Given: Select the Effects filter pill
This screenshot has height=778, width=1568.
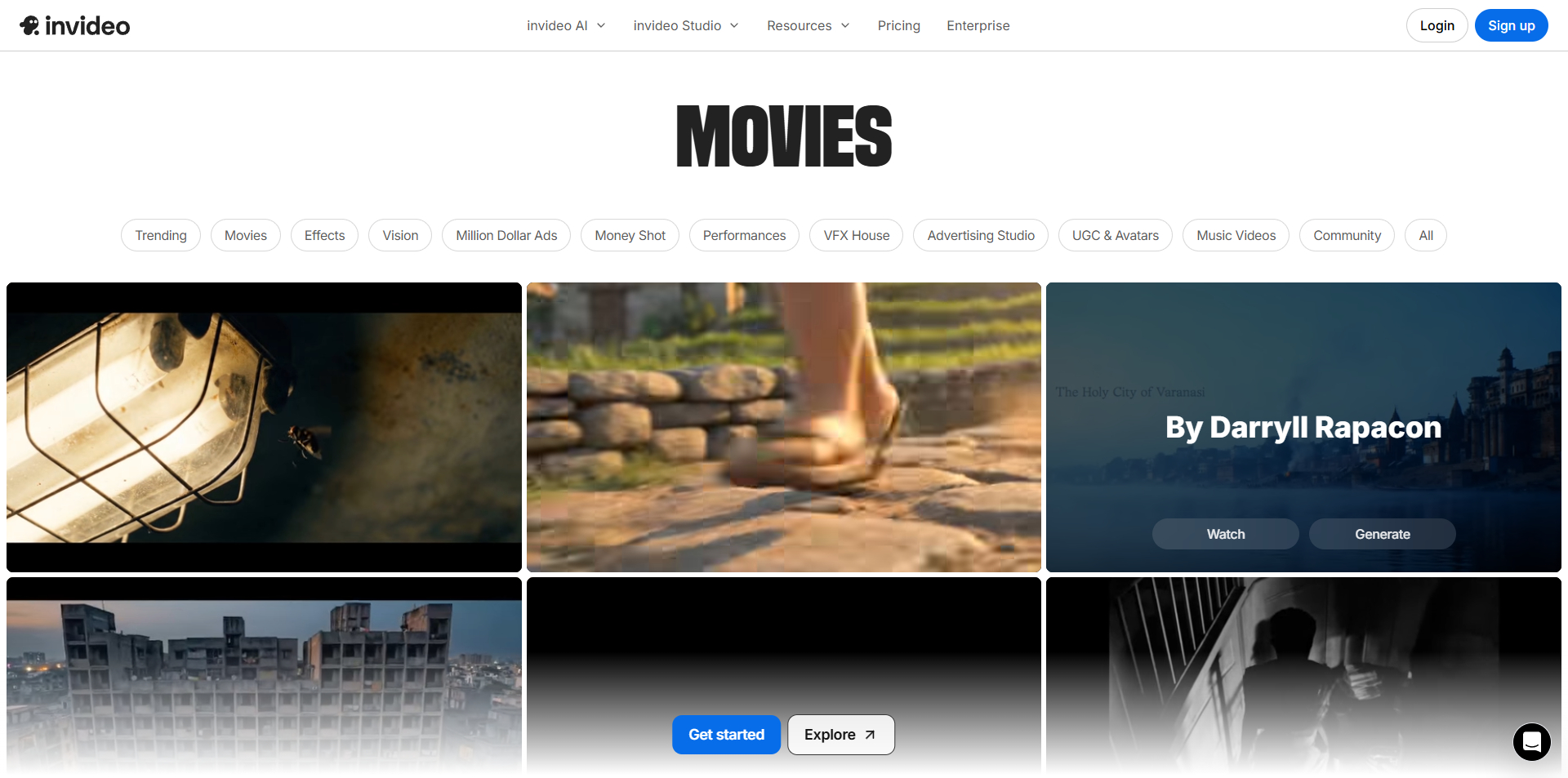Looking at the screenshot, I should [x=324, y=235].
